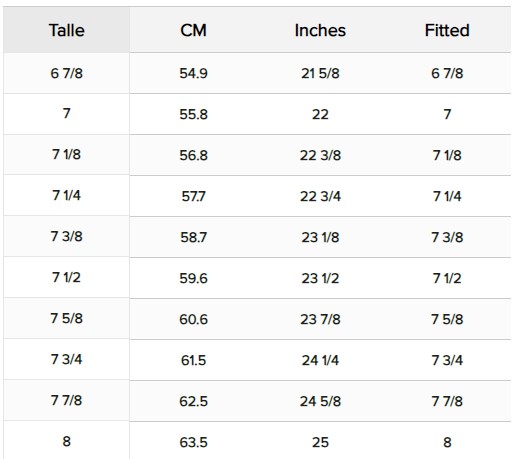Select the 55.8 CM value
The image size is (519, 459).
193,114
